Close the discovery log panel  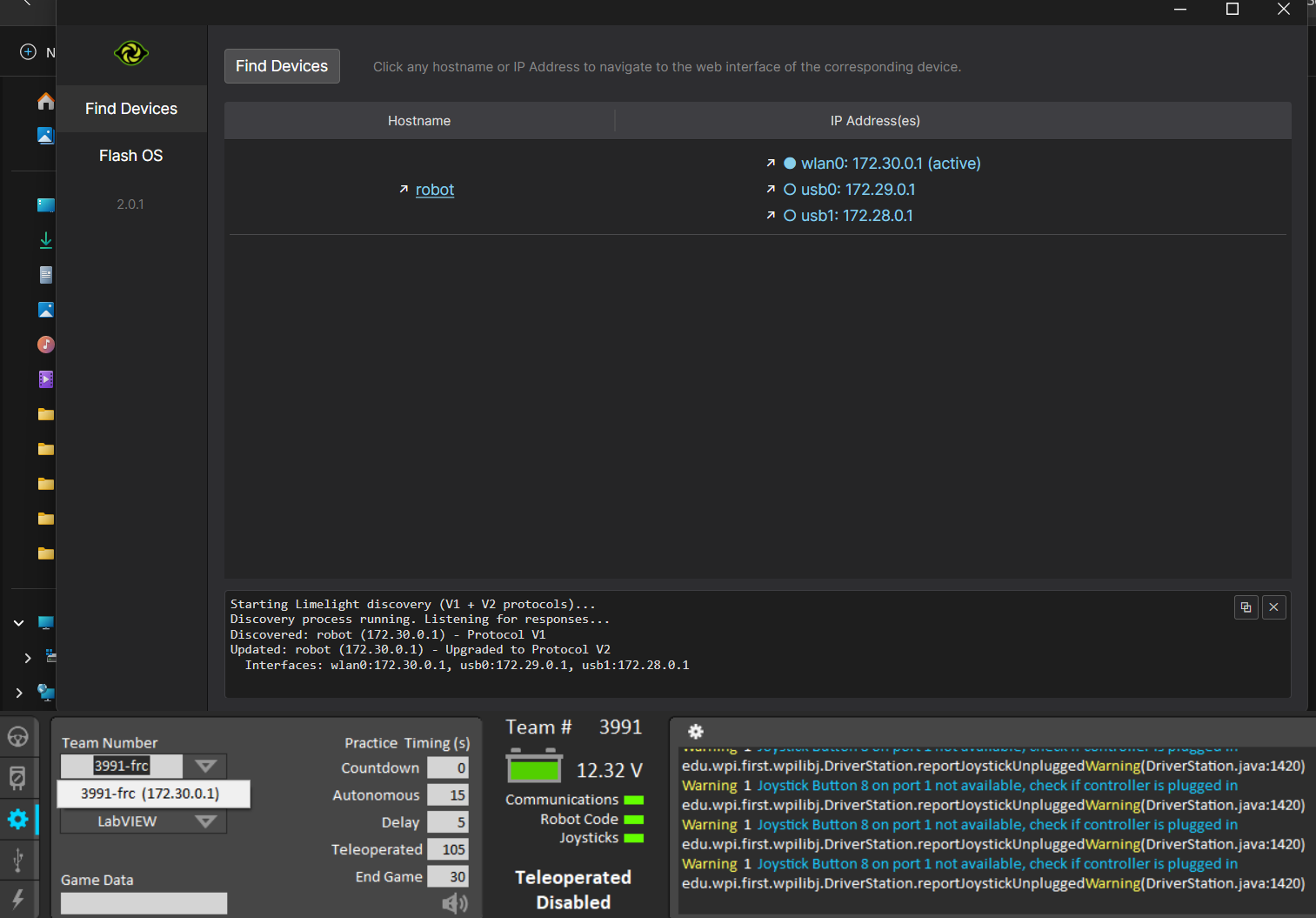[x=1273, y=607]
